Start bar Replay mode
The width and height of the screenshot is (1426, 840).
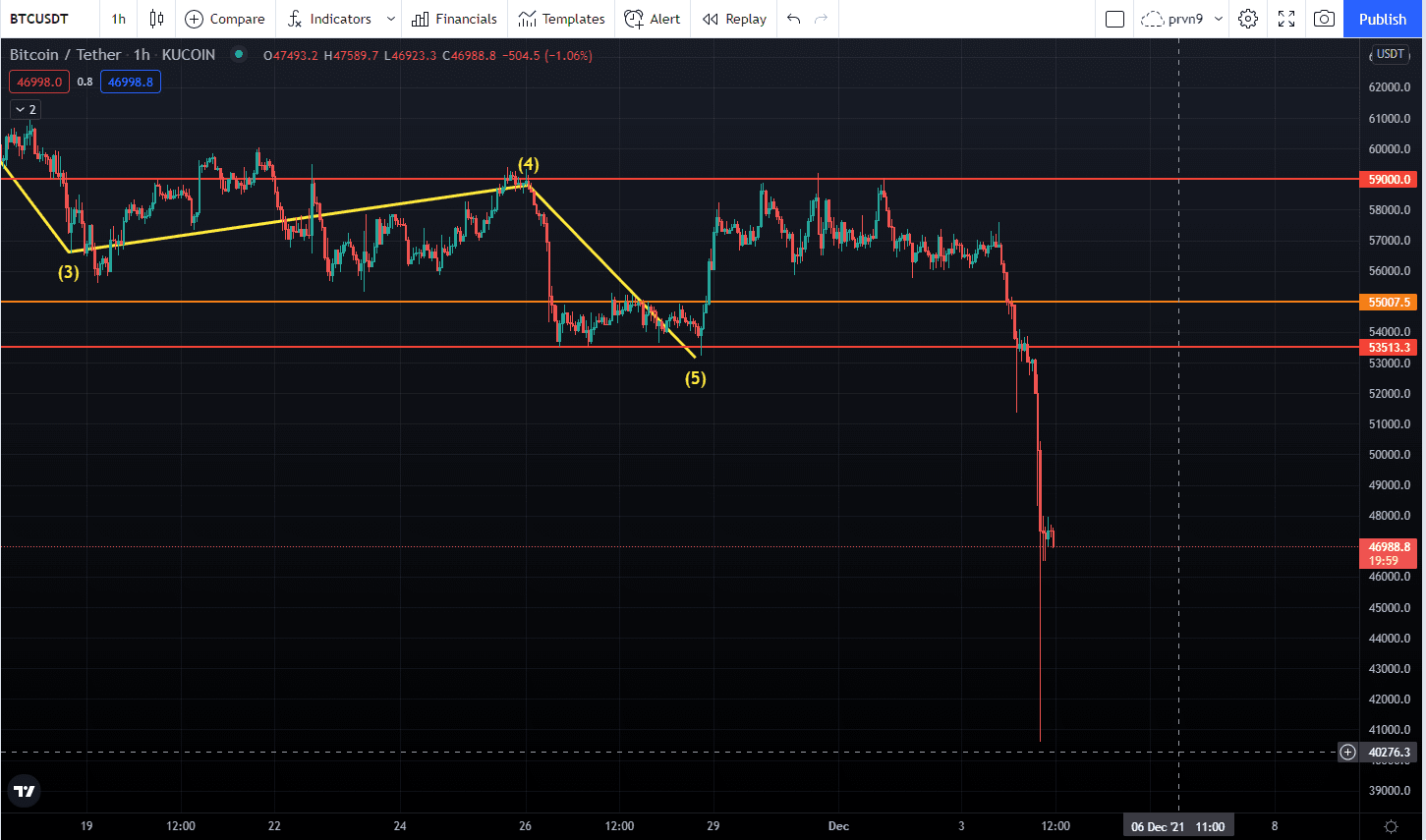(734, 19)
